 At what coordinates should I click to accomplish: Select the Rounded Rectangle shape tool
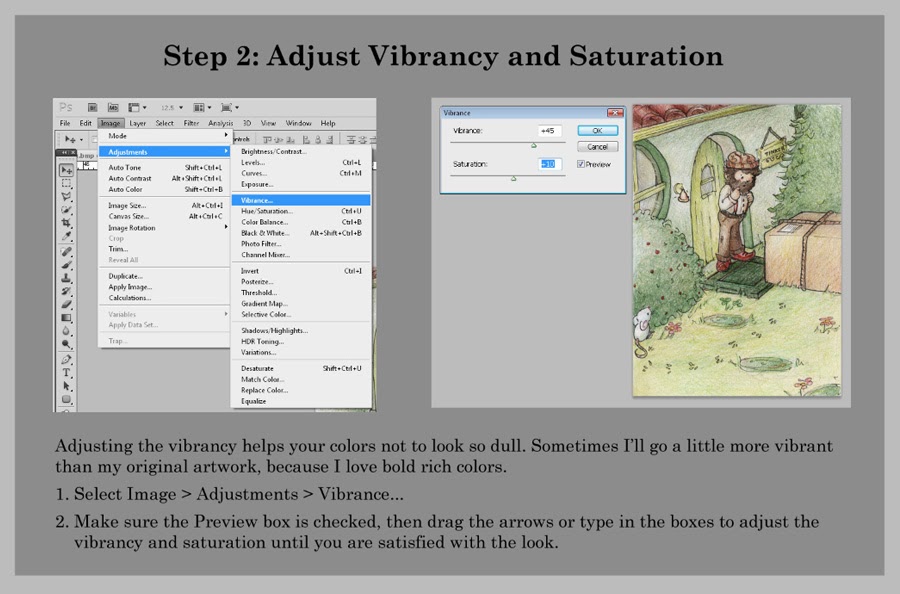tap(67, 399)
